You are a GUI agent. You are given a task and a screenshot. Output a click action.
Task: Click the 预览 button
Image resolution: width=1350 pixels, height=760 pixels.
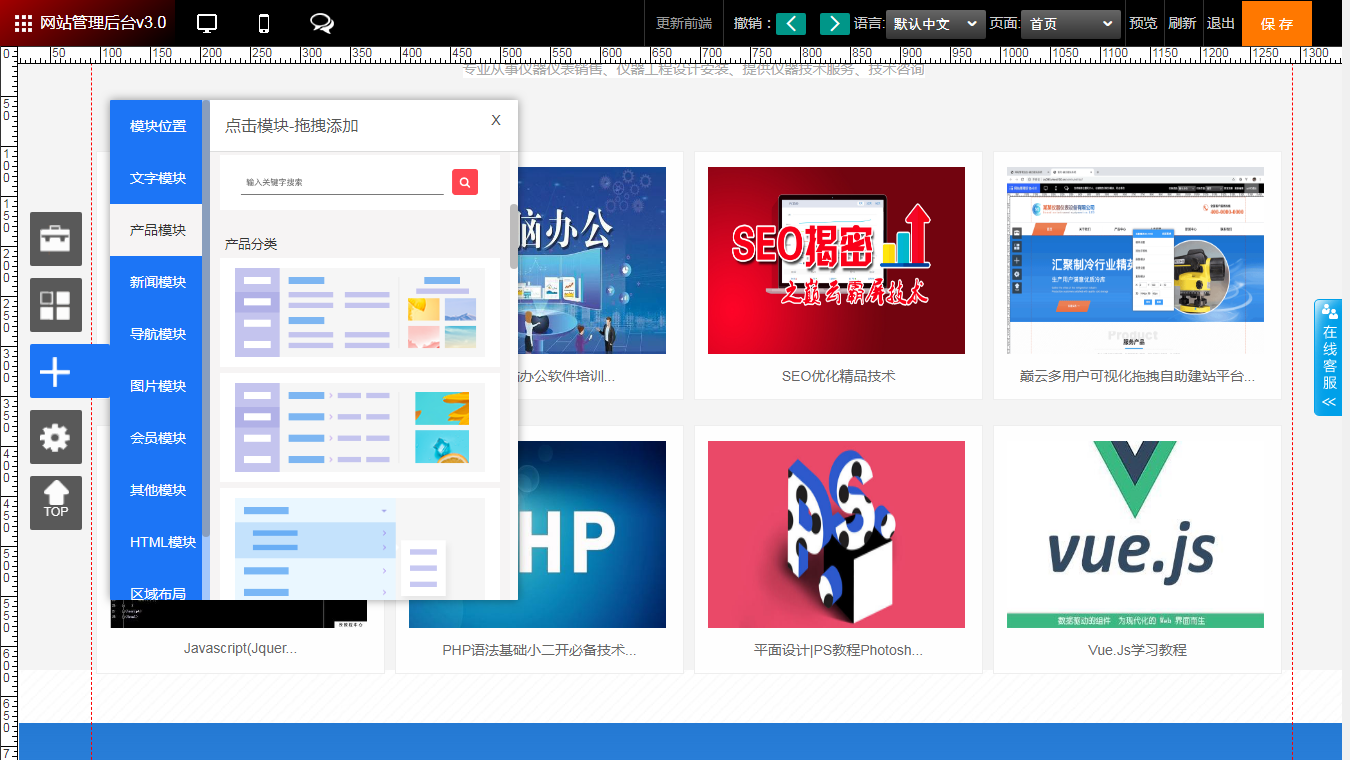[x=1143, y=22]
